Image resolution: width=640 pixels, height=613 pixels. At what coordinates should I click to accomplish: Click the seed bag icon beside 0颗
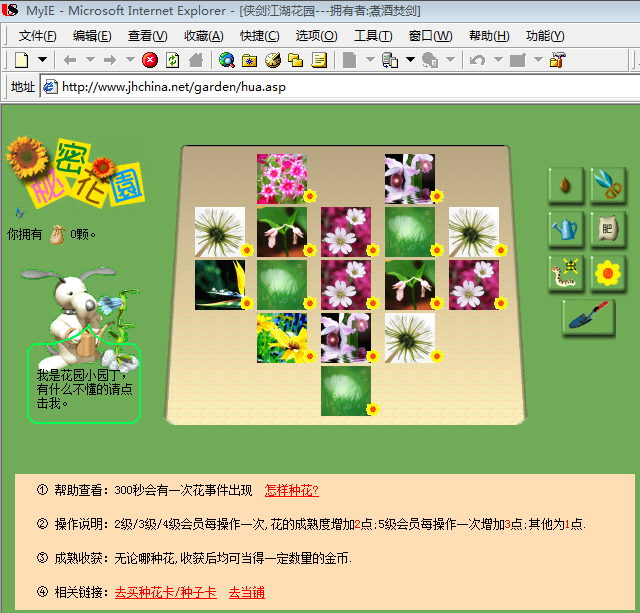point(58,234)
